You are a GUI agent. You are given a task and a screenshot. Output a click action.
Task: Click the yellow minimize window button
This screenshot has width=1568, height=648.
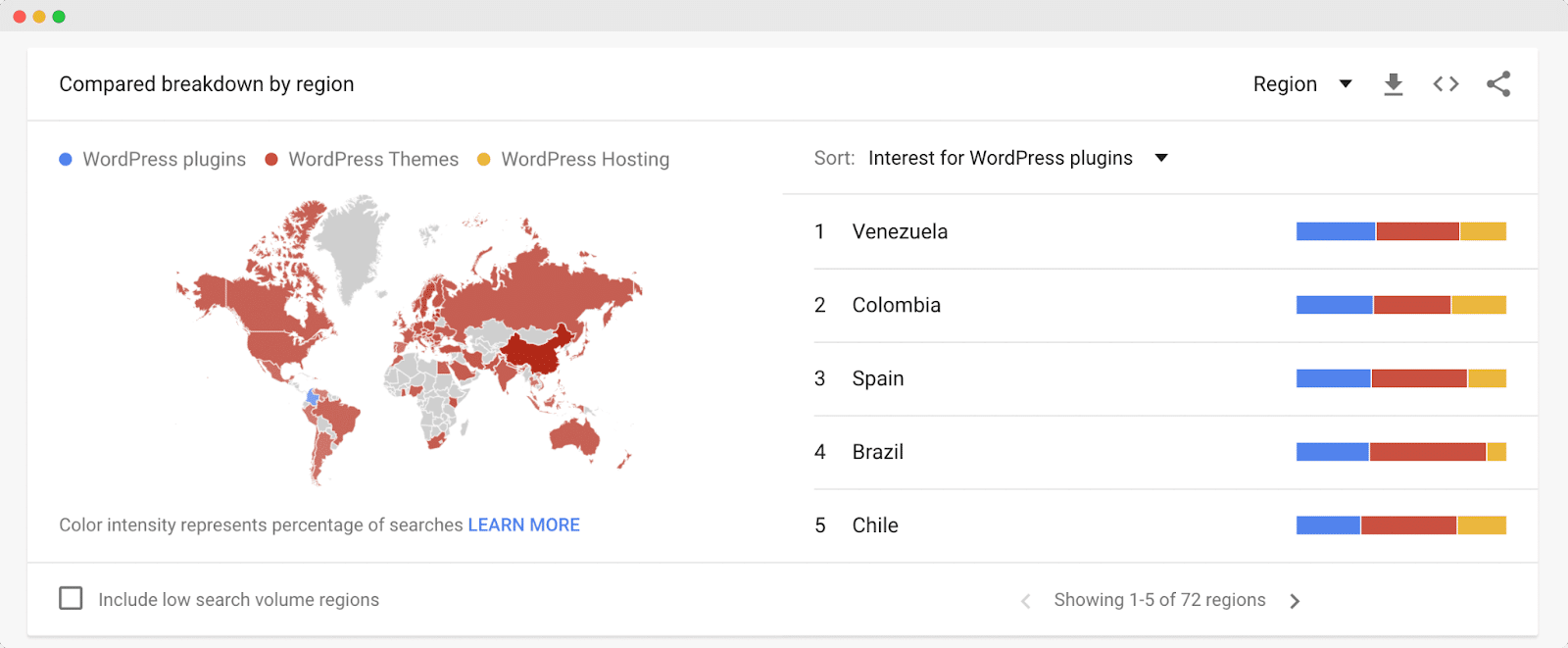pos(39,17)
